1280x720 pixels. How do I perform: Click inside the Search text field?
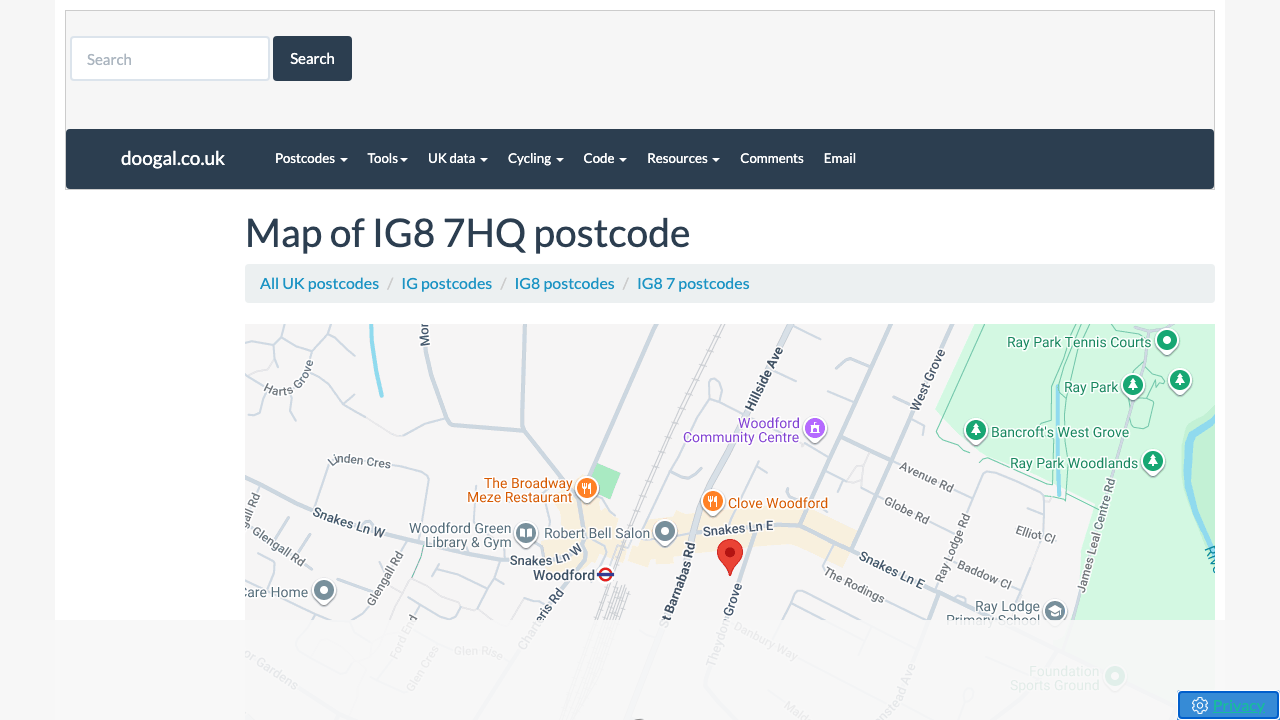click(169, 58)
